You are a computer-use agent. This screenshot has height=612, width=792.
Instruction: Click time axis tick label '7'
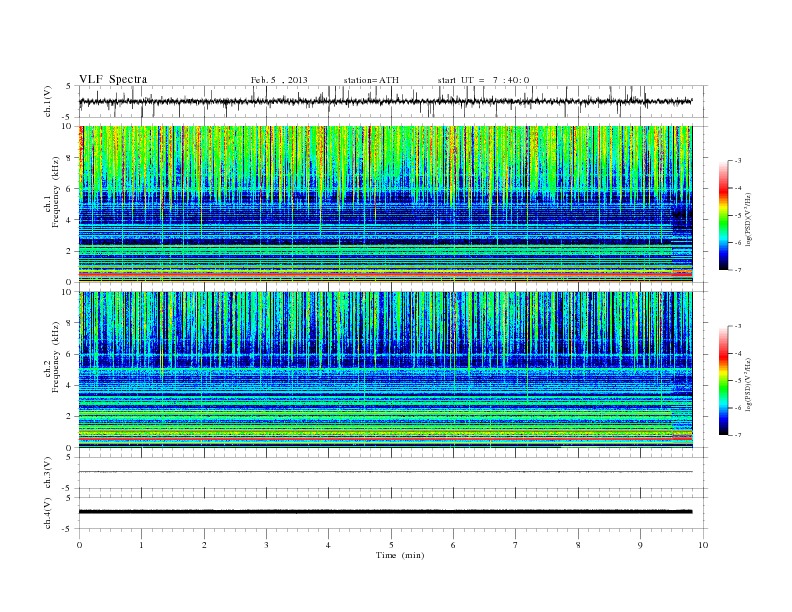click(x=516, y=545)
